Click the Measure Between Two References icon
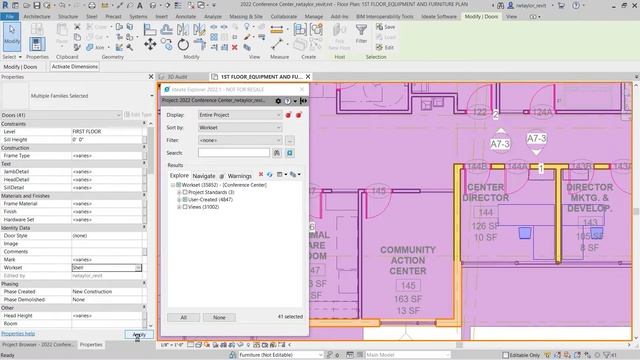Viewport: 640px width, 360px height. (x=276, y=44)
